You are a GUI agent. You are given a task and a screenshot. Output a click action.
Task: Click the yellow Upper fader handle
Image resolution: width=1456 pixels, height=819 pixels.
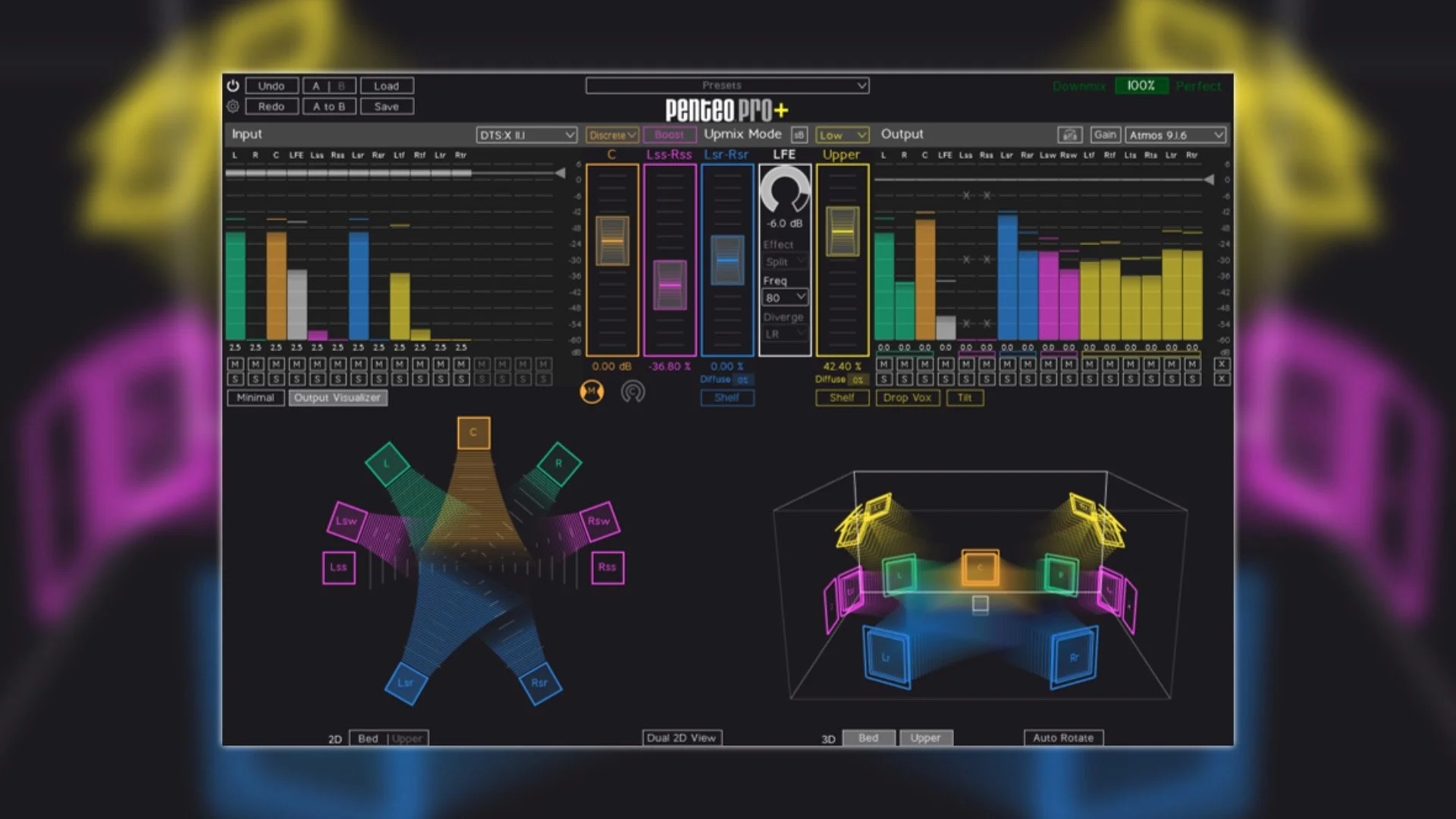[842, 231]
